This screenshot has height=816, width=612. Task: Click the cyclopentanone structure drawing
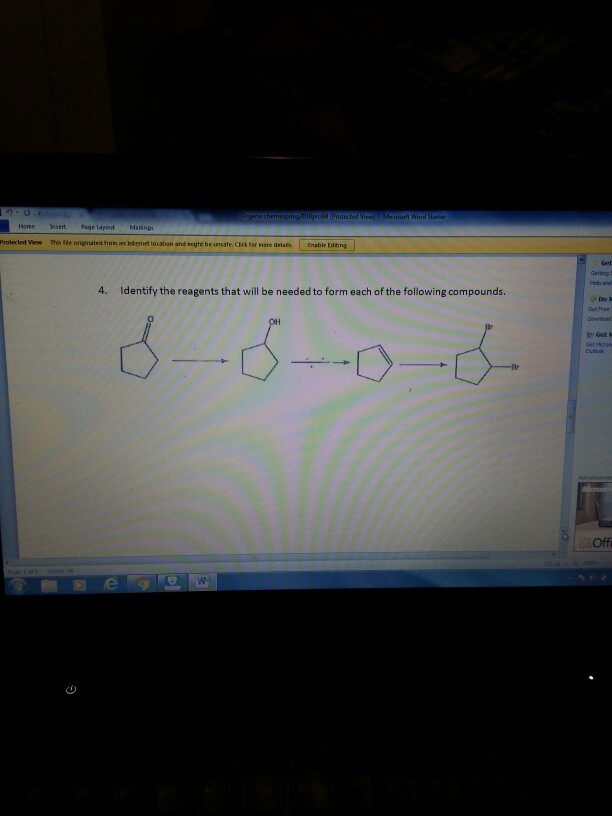tap(139, 346)
